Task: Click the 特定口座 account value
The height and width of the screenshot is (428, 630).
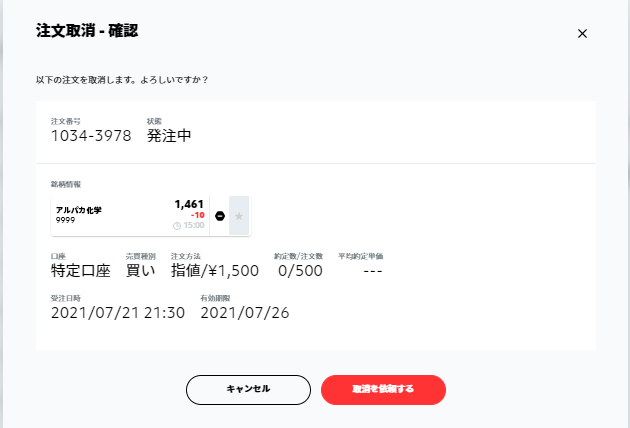Action: coord(81,270)
